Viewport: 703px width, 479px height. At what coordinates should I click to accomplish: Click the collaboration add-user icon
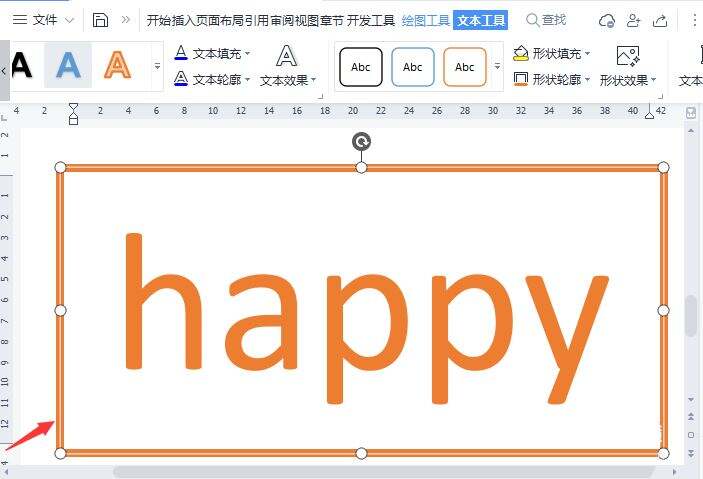[633, 21]
